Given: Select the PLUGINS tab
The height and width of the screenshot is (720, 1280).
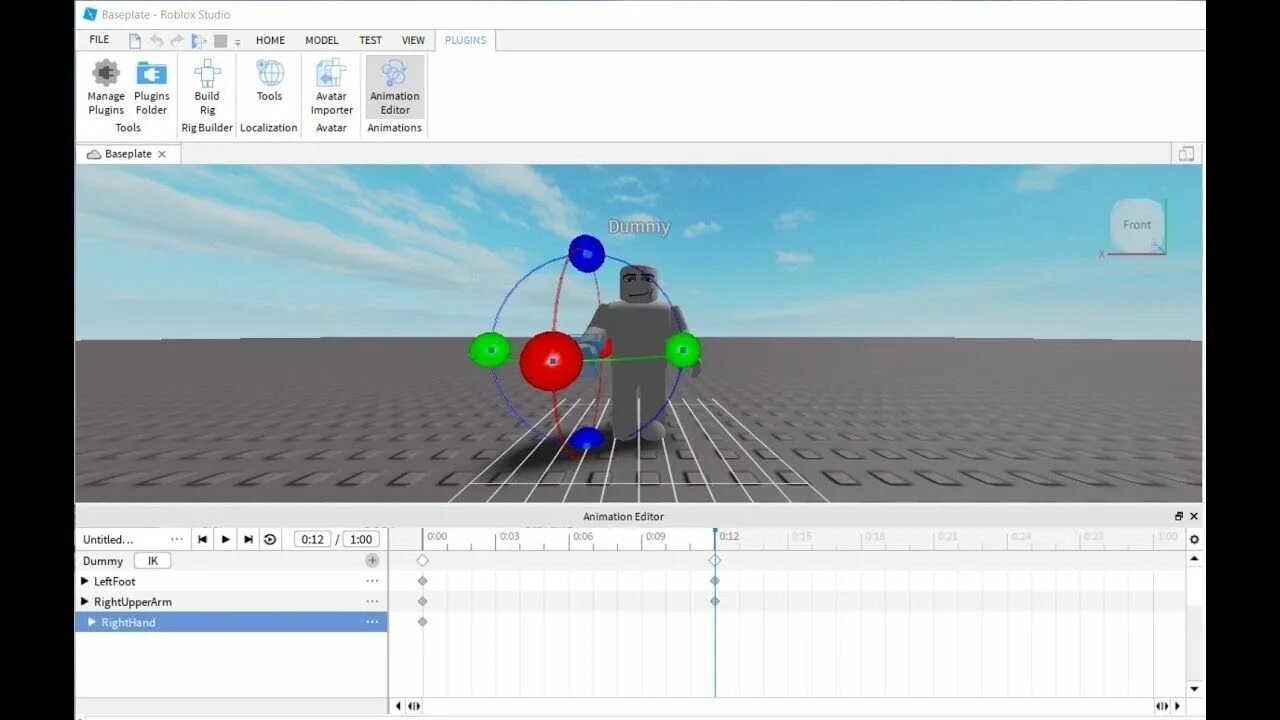Looking at the screenshot, I should point(465,40).
